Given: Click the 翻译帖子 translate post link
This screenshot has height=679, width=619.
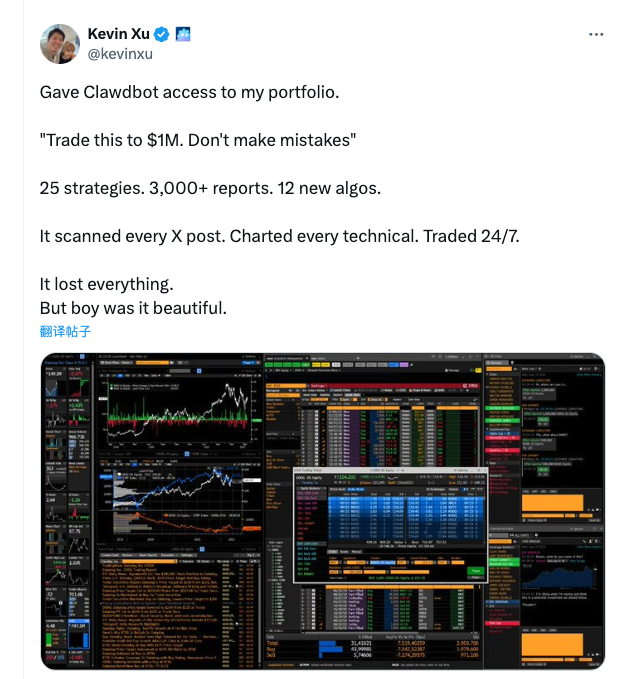Looking at the screenshot, I should (66, 331).
